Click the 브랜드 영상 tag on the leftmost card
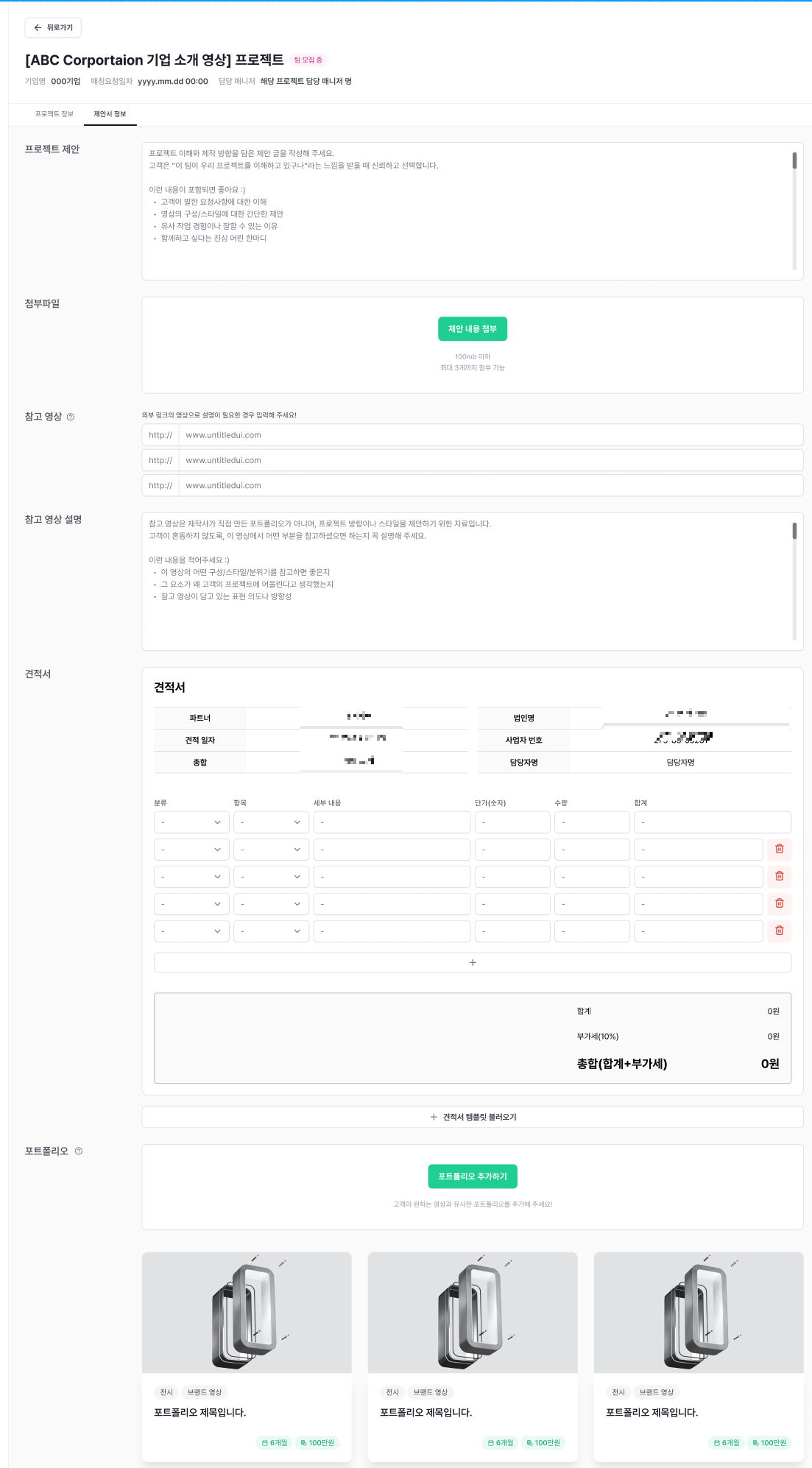Screen dimensions: 812x1468 pos(205,1392)
